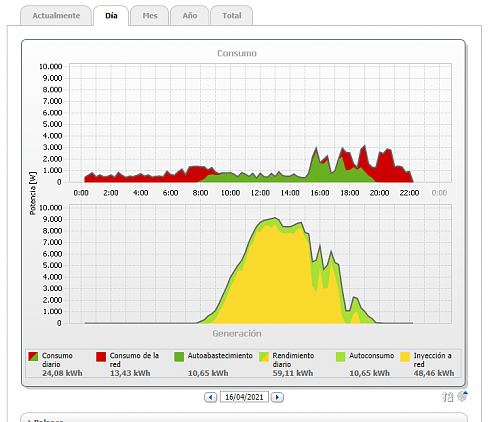The image size is (500, 422).
Task: Click the Inyección a red legend label
Action: [432, 360]
